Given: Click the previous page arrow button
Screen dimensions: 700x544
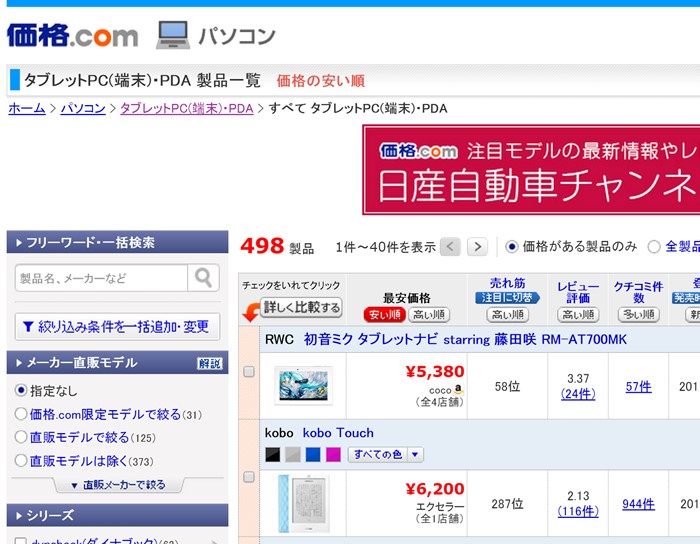Looking at the screenshot, I should (x=450, y=246).
